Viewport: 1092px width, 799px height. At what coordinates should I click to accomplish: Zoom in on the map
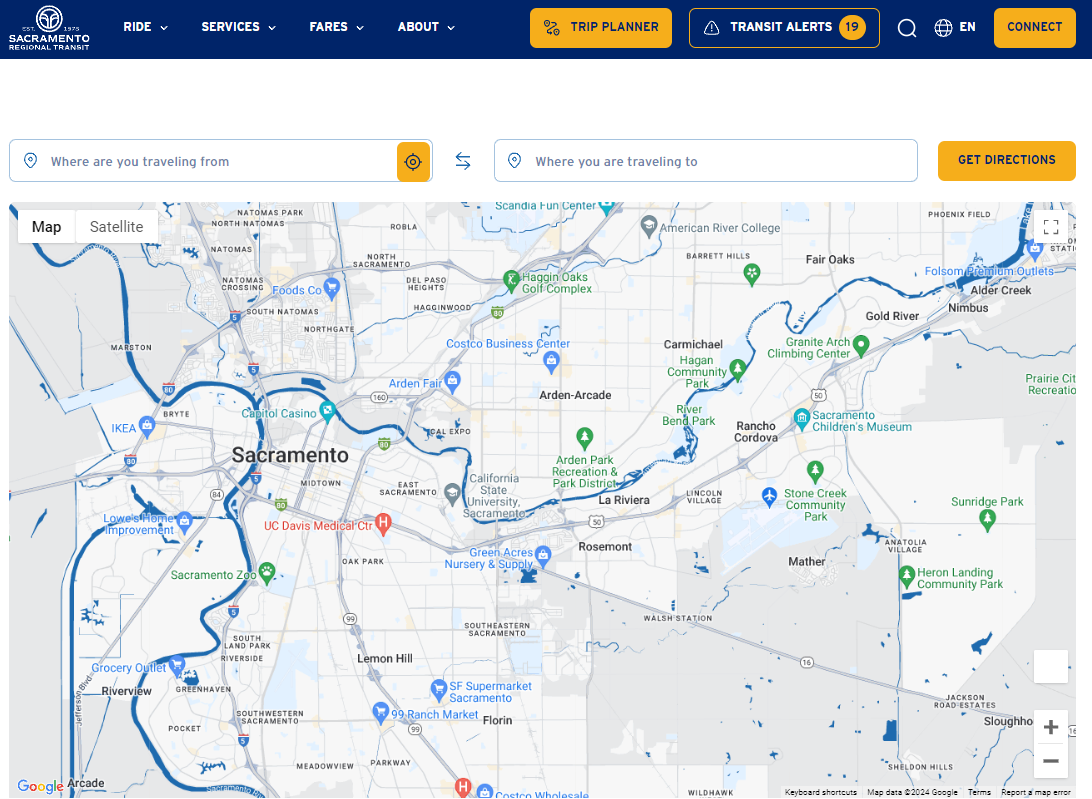pos(1051,728)
